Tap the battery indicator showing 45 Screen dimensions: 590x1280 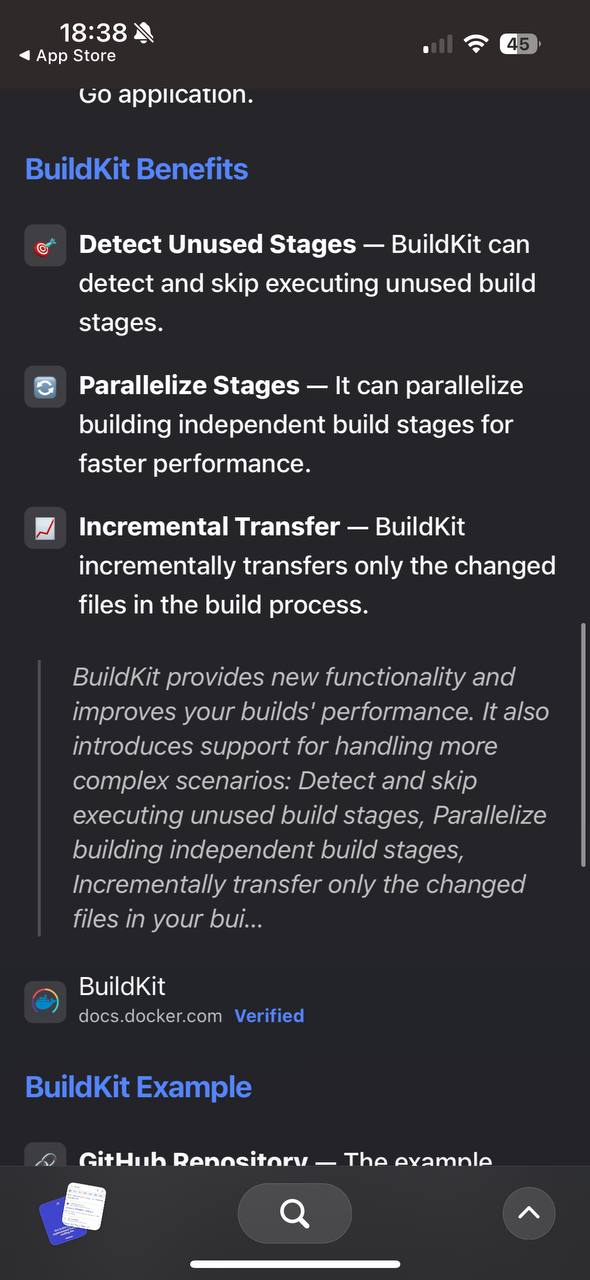click(x=520, y=44)
